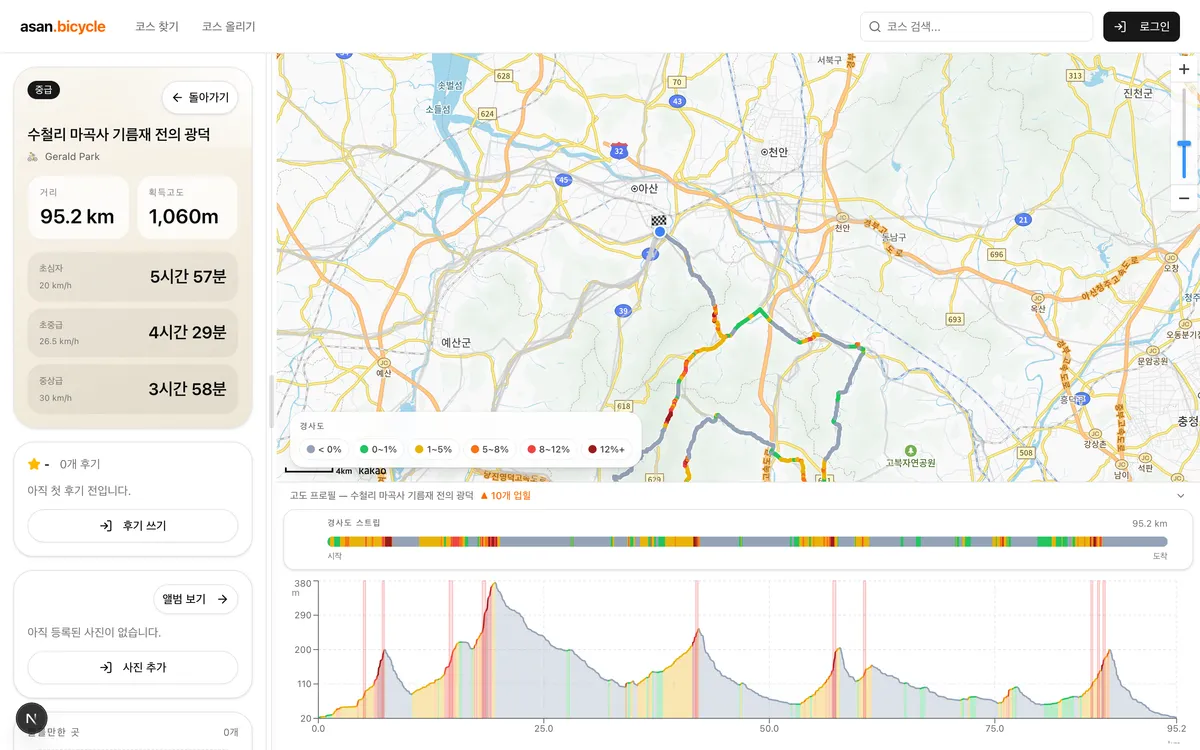Click the 사진 추가 button
Image resolution: width=1200 pixels, height=750 pixels.
pos(132,667)
